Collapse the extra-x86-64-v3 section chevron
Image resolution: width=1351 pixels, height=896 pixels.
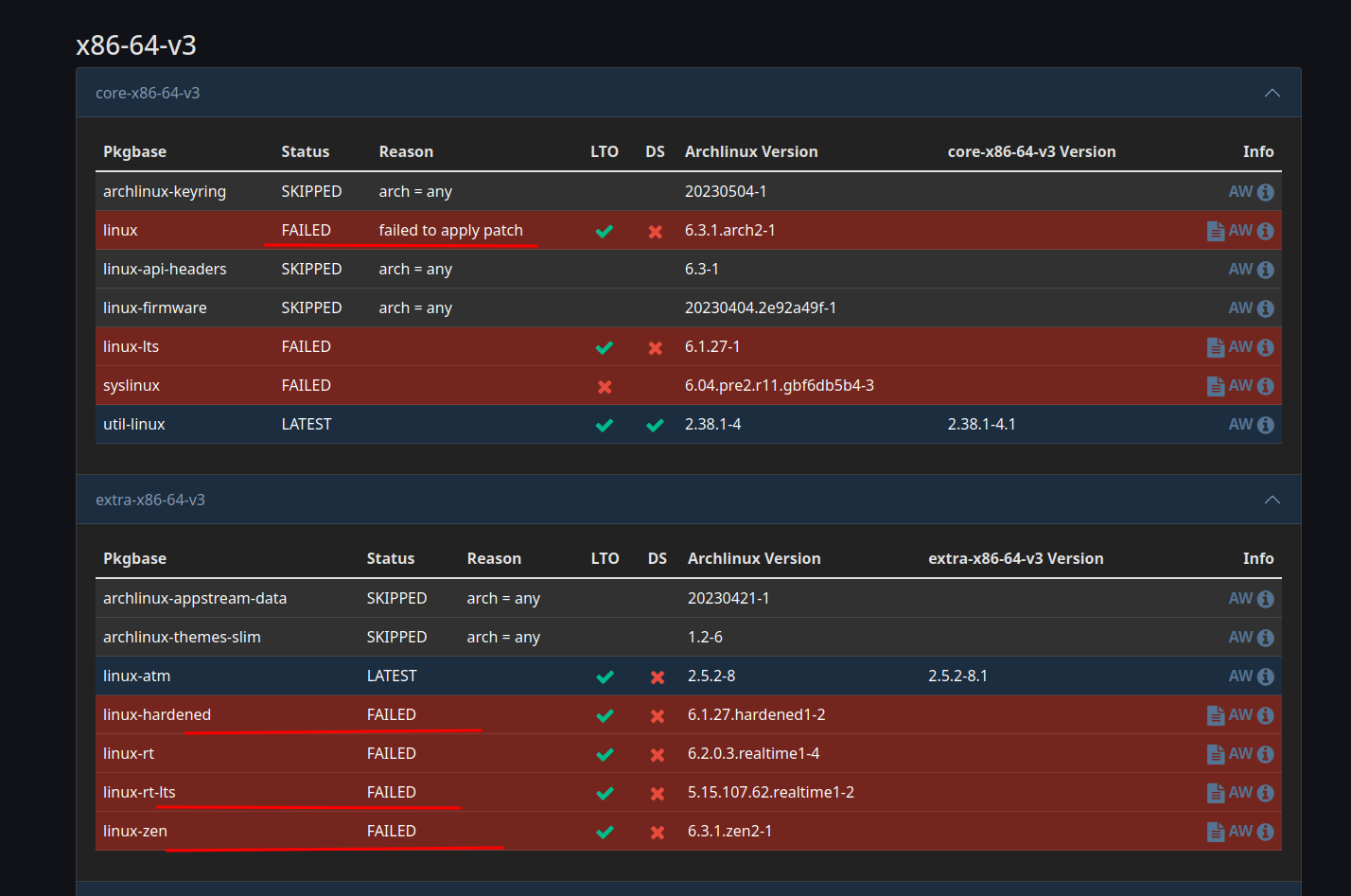(x=1272, y=500)
